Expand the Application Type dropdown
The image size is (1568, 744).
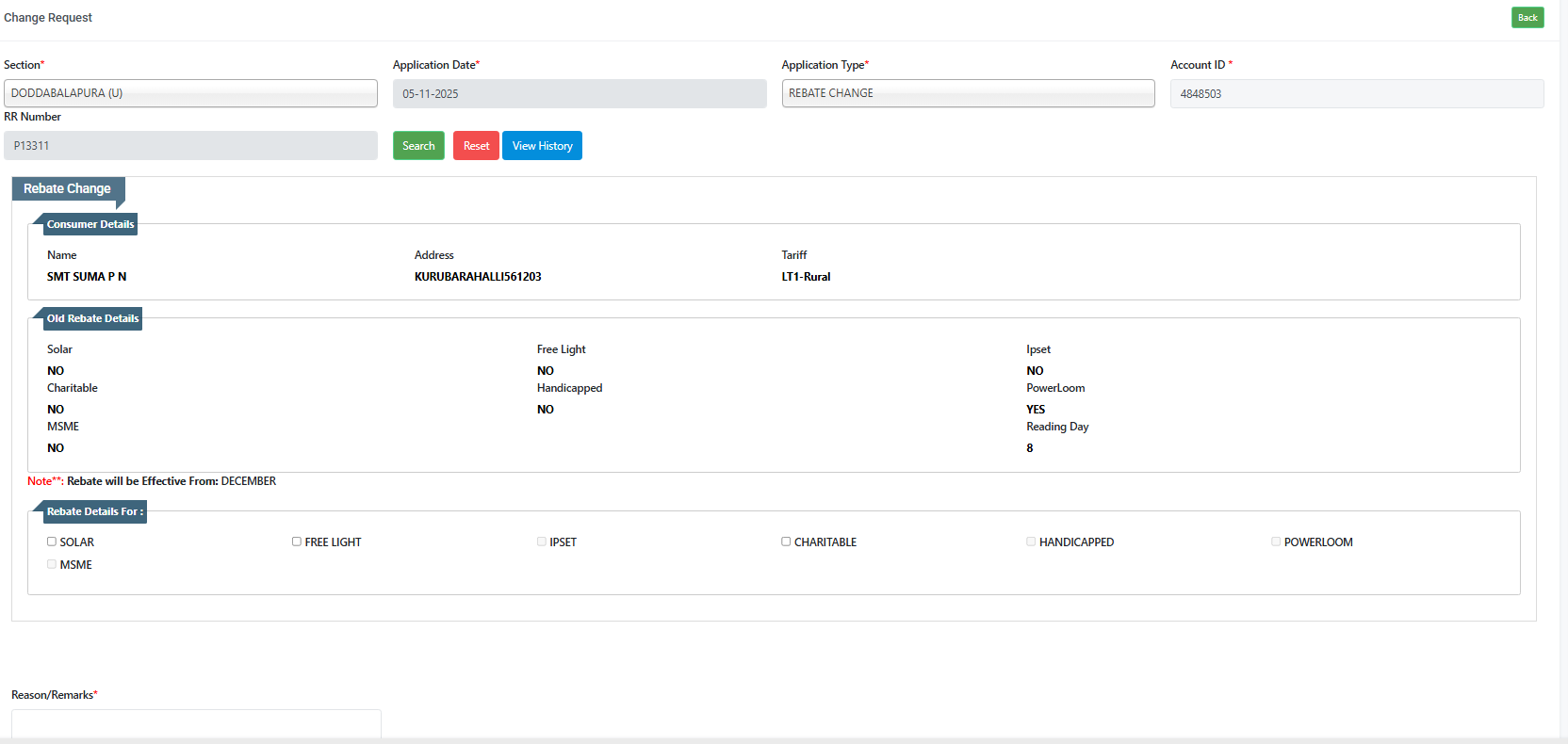(968, 93)
